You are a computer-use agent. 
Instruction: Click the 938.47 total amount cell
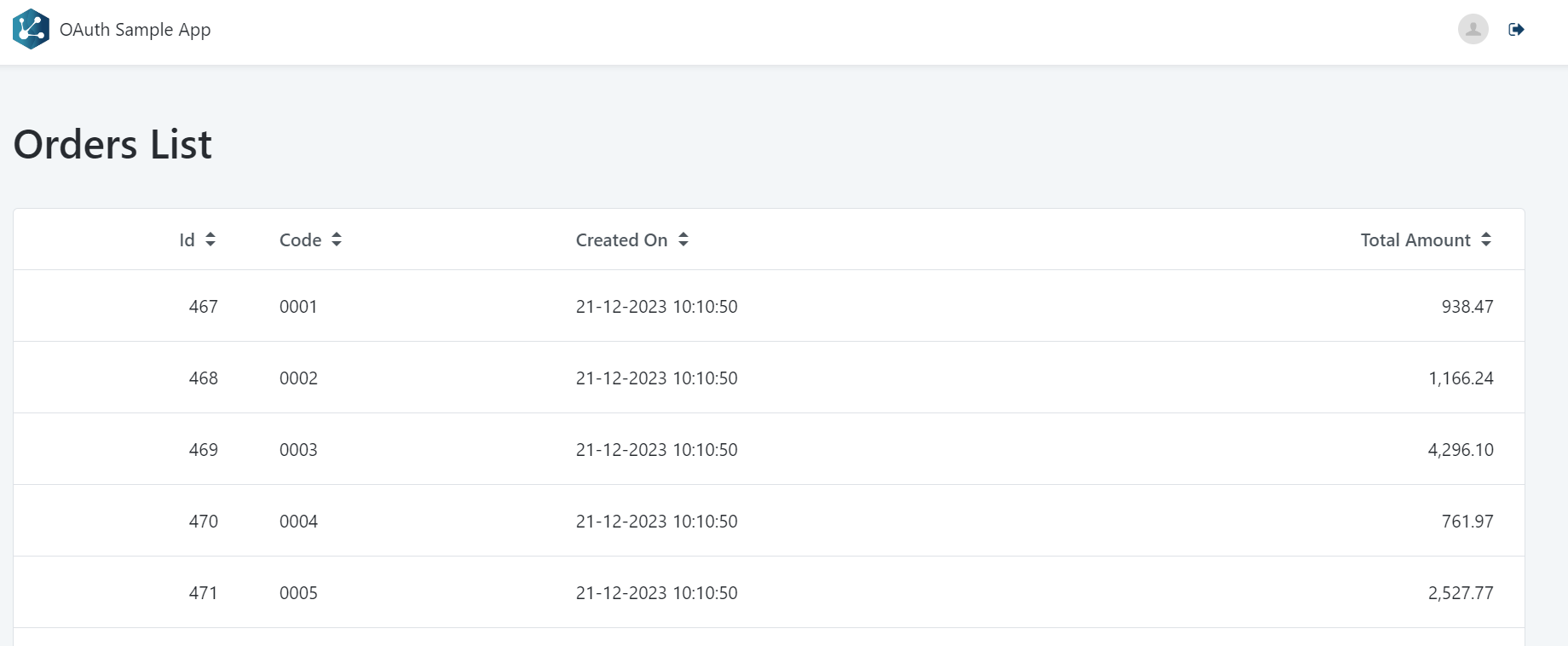1467,307
